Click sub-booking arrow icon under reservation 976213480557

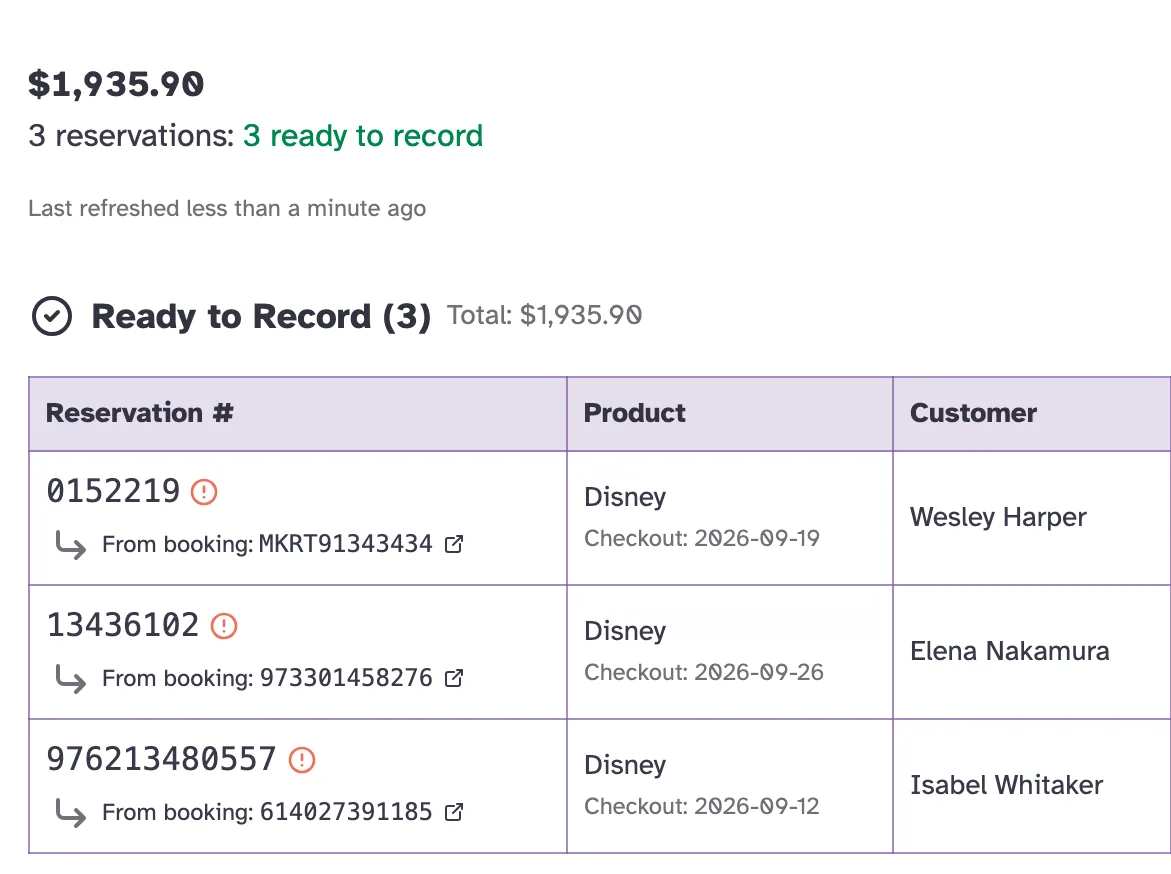pyautogui.click(x=71, y=812)
